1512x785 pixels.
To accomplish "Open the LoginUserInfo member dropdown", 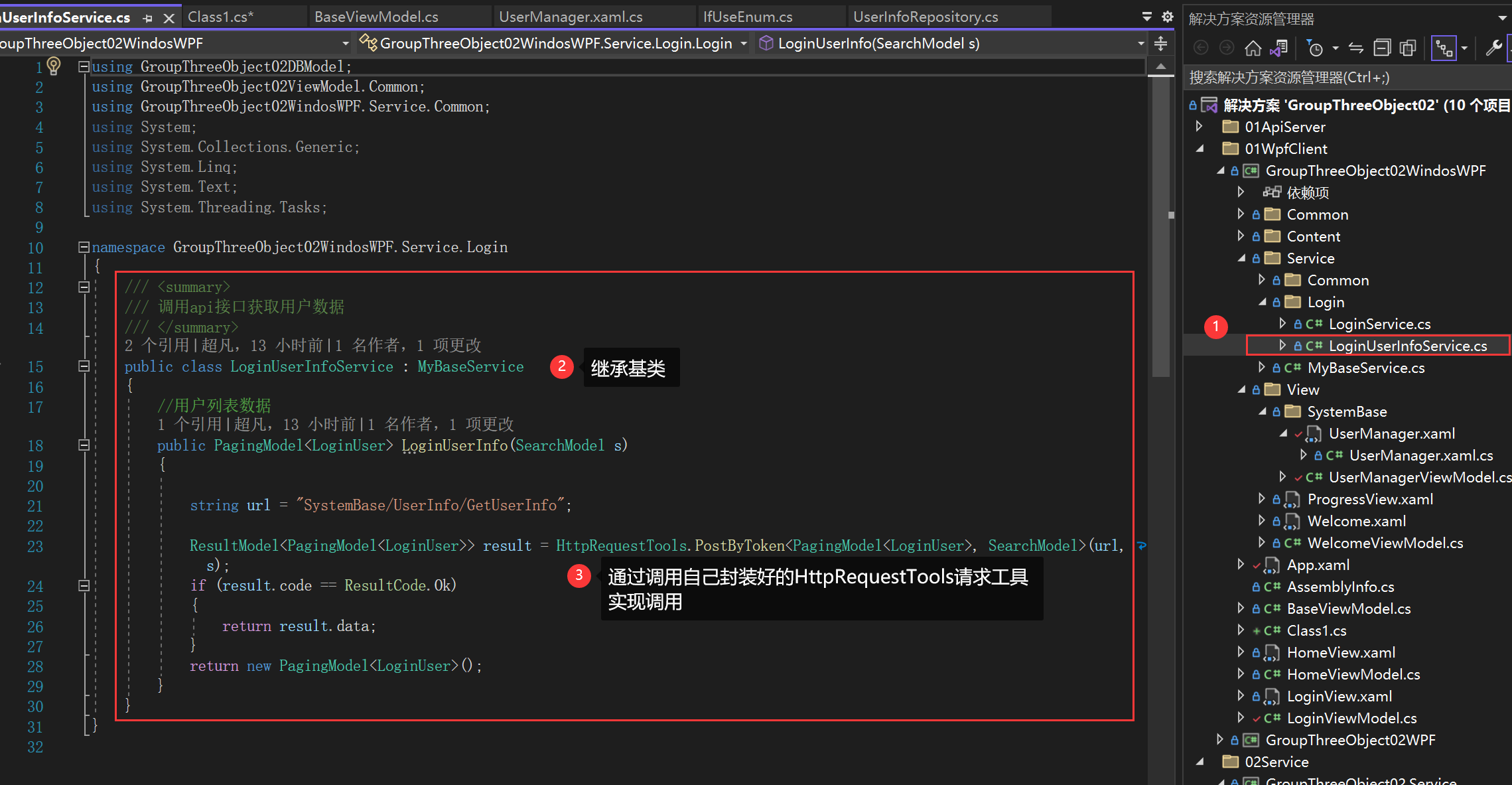I will click(x=1140, y=44).
